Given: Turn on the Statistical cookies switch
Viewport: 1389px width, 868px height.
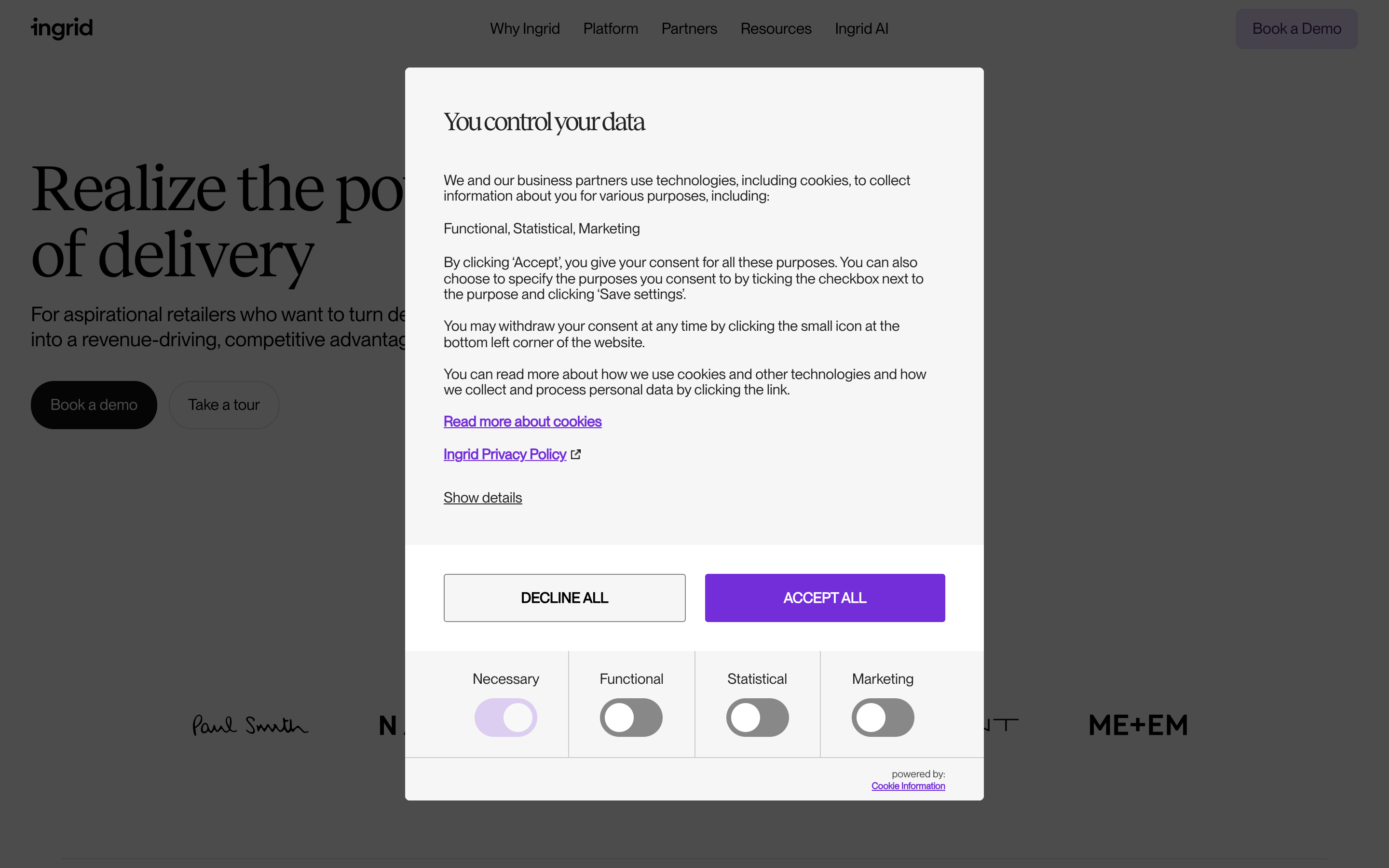Looking at the screenshot, I should [757, 717].
